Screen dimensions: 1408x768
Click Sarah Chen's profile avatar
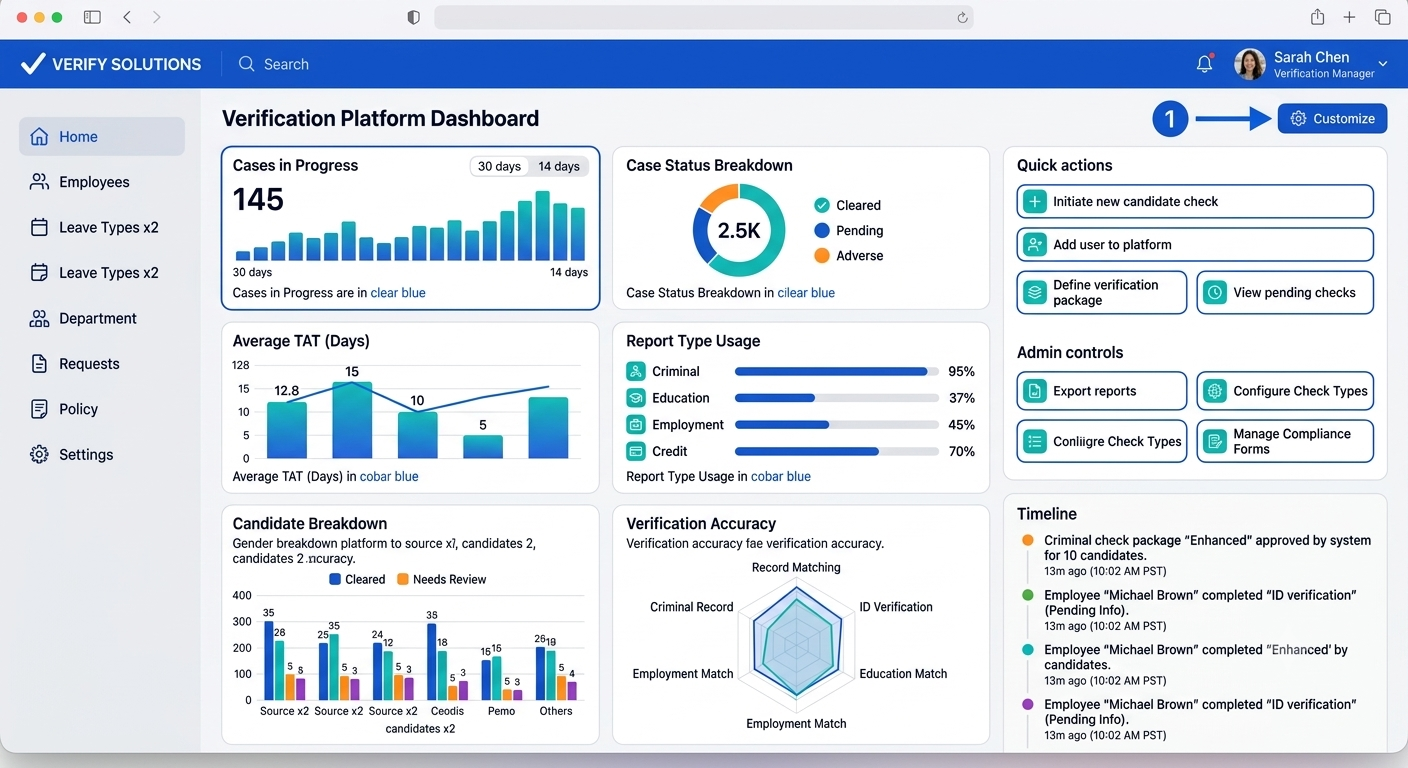click(1250, 64)
